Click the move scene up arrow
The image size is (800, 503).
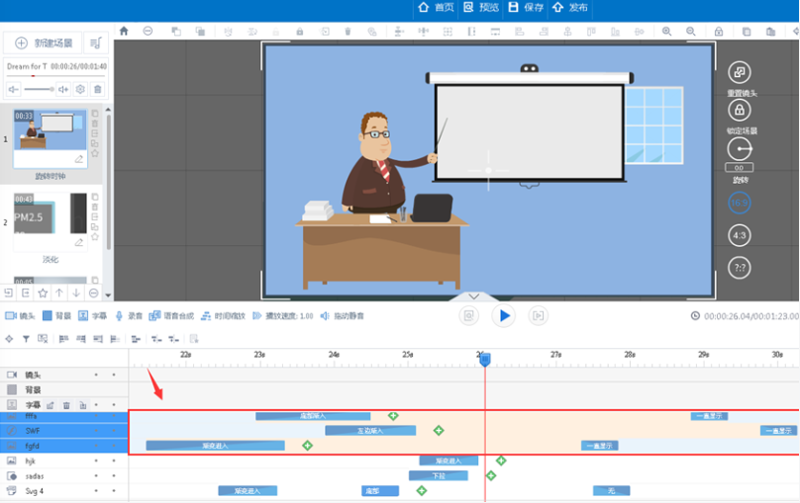[x=59, y=293]
